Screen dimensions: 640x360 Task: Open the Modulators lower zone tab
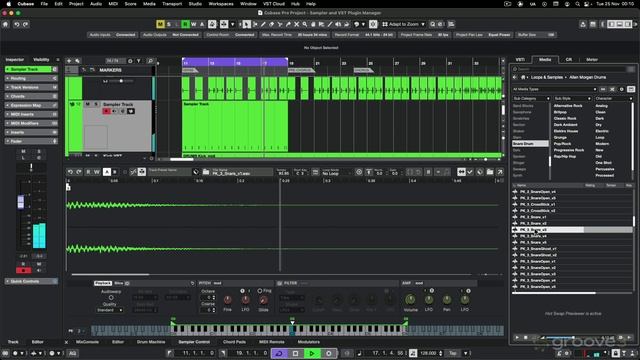(x=309, y=342)
